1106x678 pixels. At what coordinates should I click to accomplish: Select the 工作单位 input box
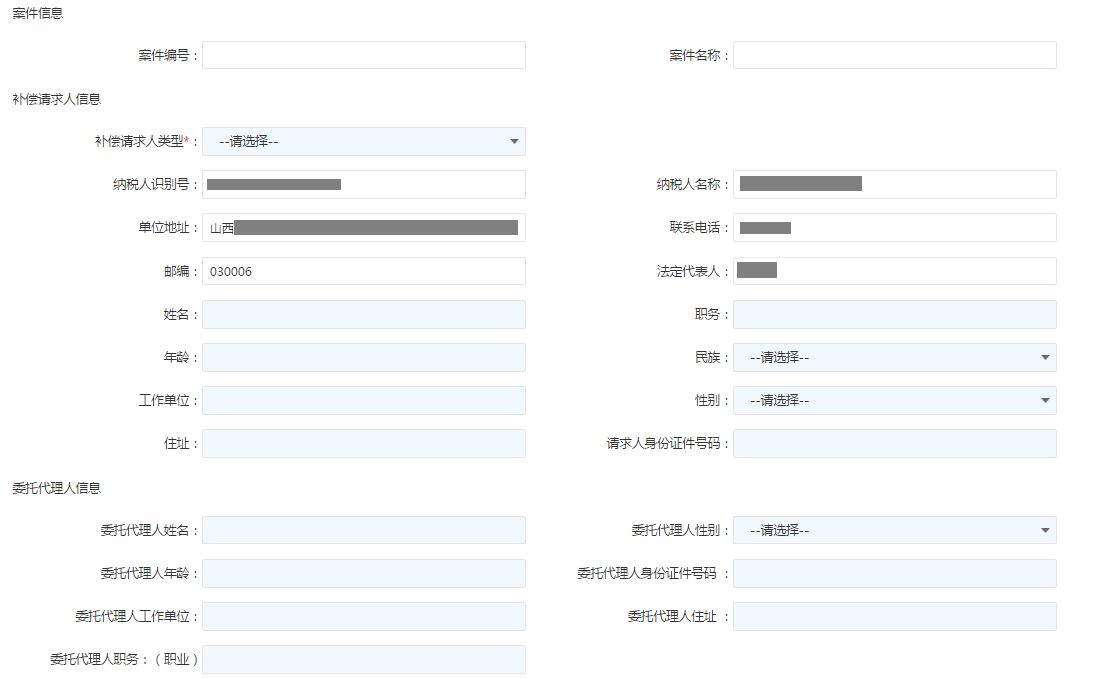363,400
